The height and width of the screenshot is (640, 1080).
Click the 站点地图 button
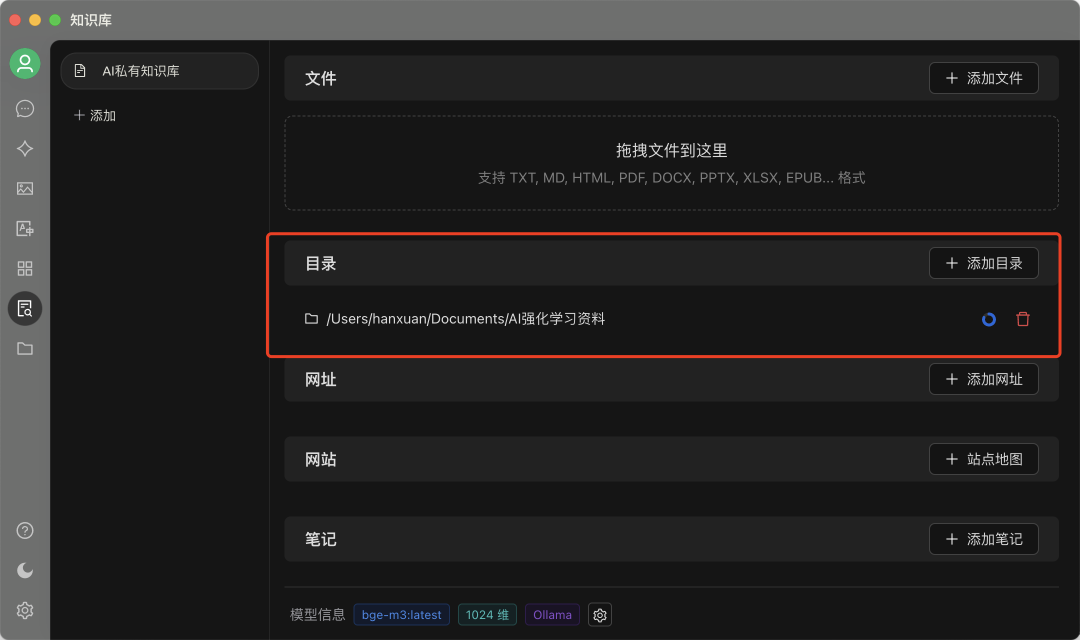pos(984,459)
